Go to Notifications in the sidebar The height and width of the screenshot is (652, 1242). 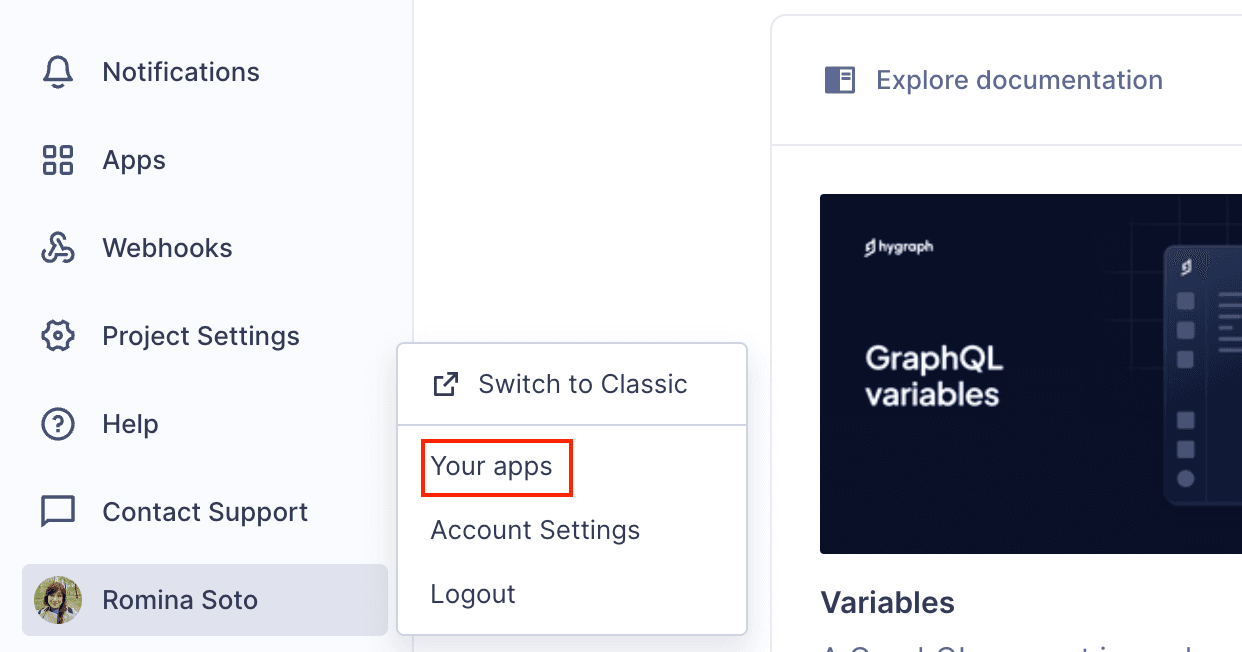181,72
